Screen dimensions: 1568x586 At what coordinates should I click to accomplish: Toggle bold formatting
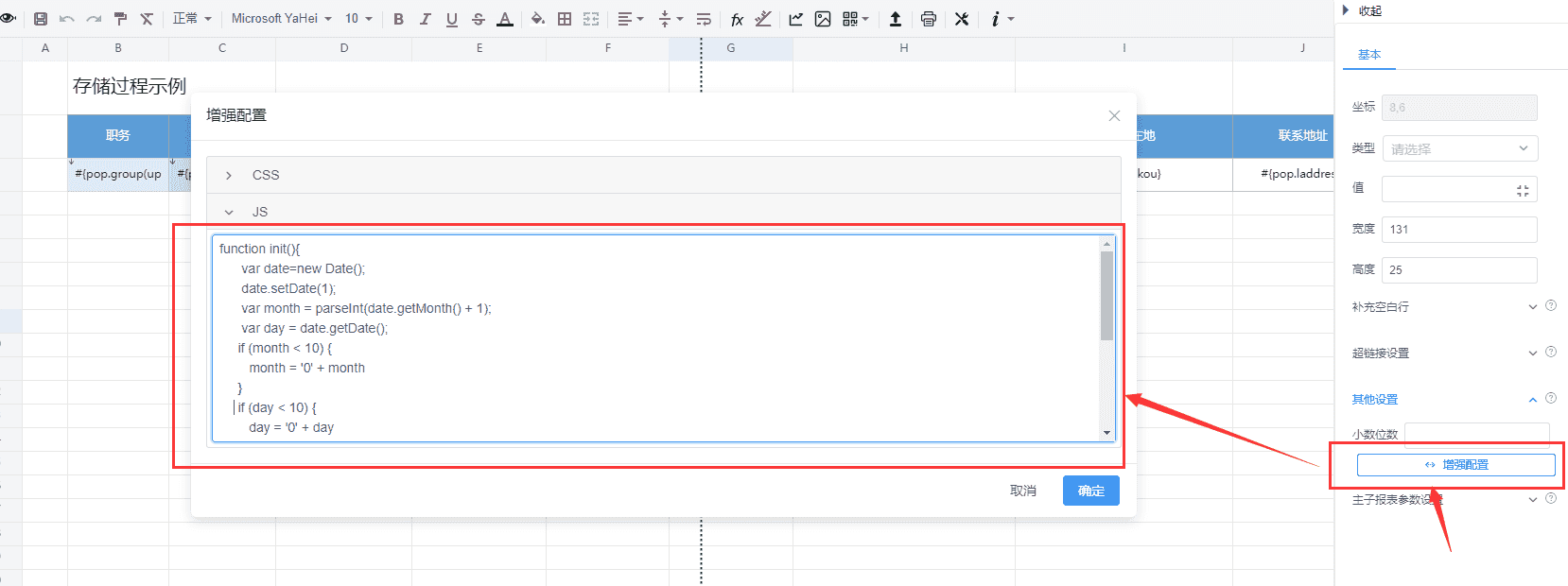398,19
